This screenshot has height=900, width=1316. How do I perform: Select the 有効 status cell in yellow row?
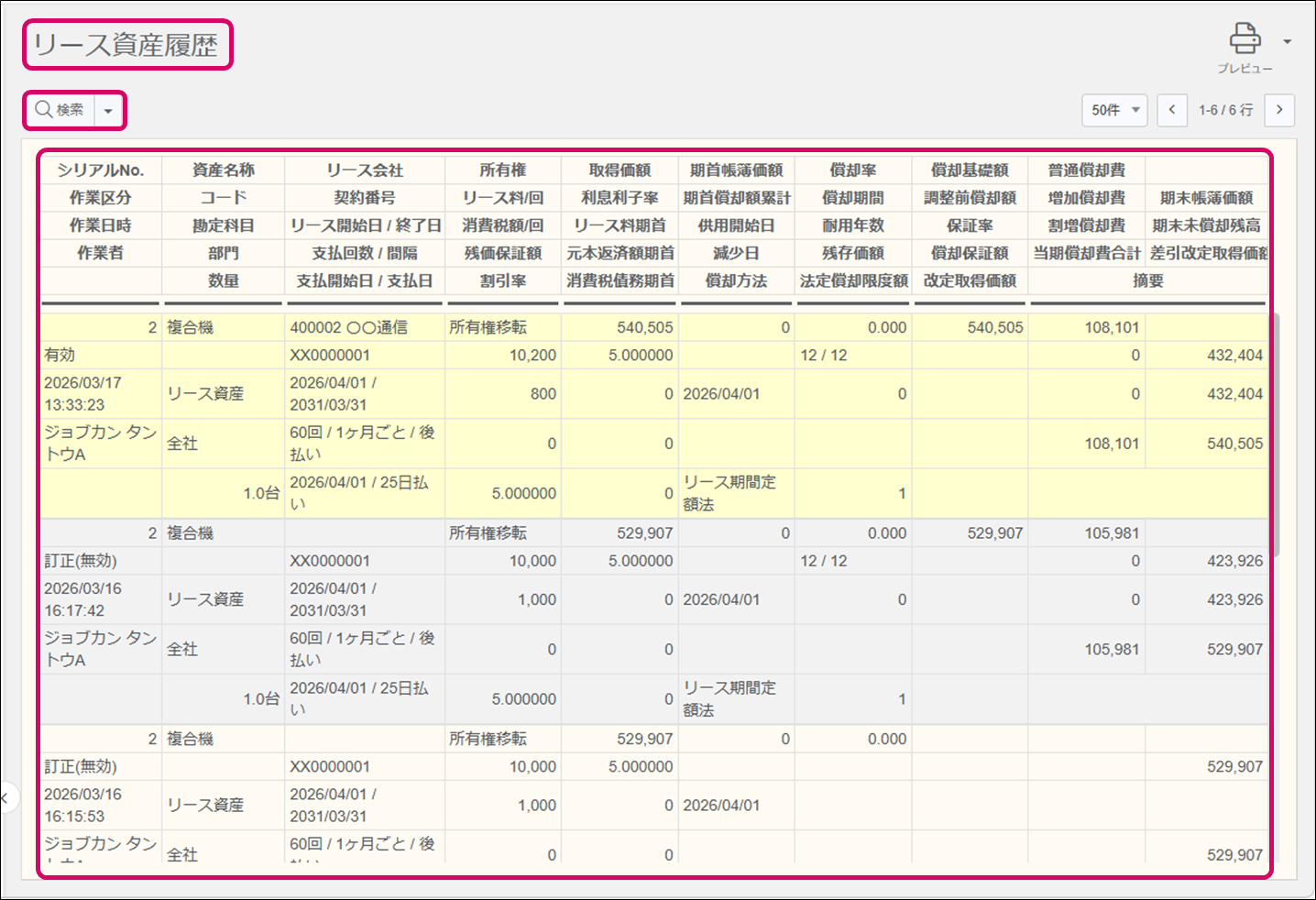(60, 356)
